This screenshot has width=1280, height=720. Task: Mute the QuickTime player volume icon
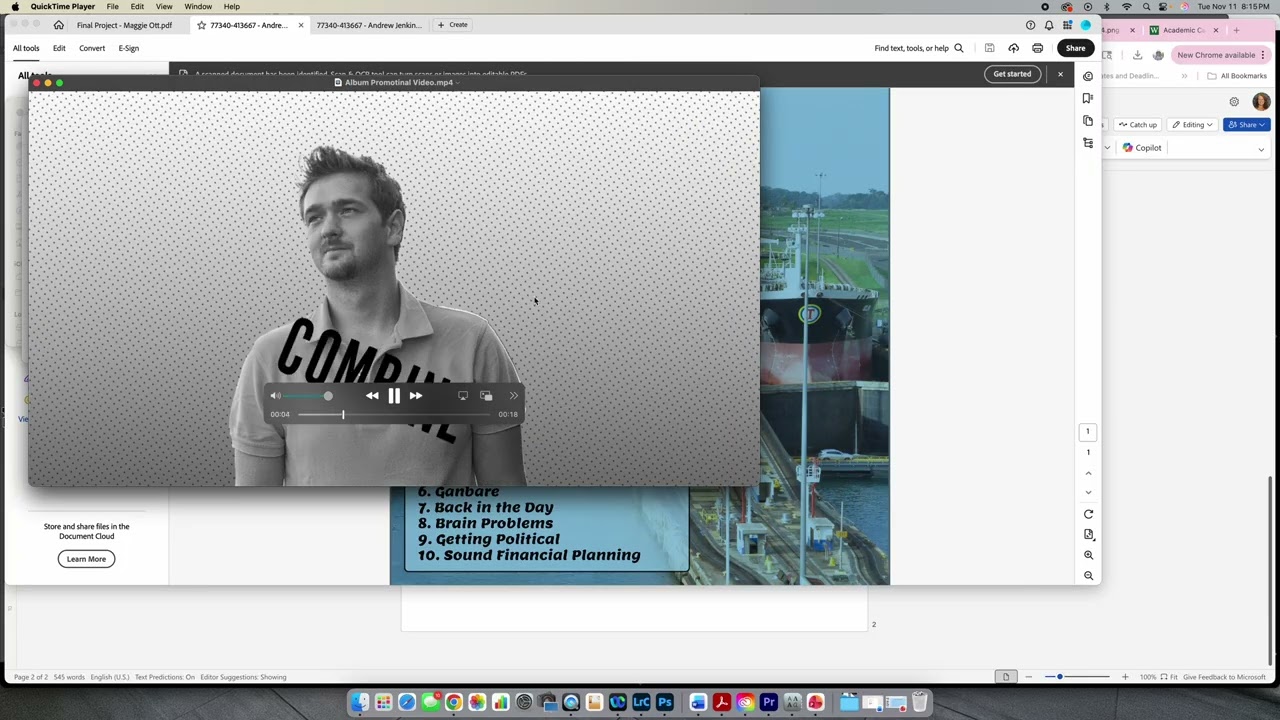coord(276,396)
